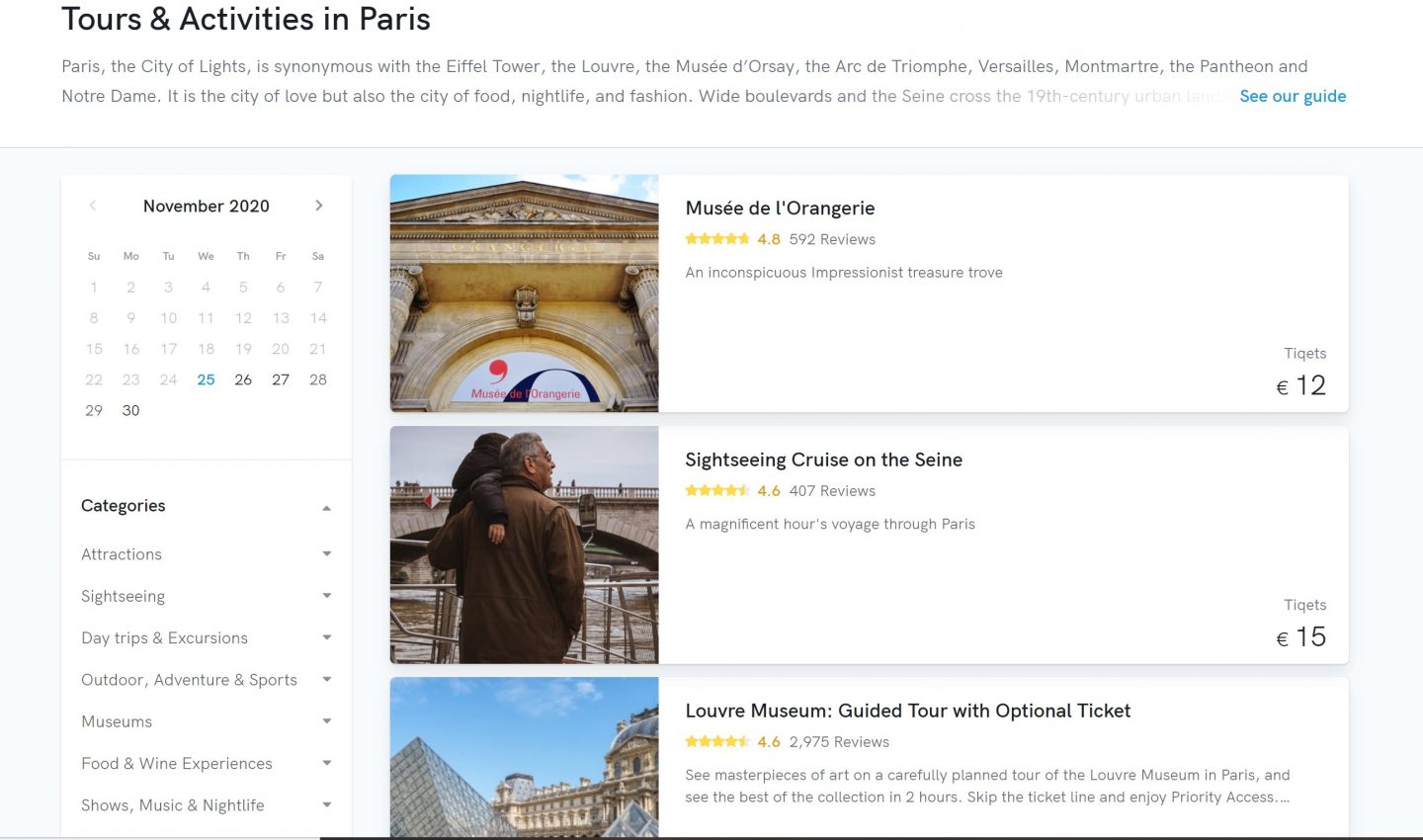1423x840 pixels.
Task: Go to previous month in calendar
Action: click(x=93, y=206)
